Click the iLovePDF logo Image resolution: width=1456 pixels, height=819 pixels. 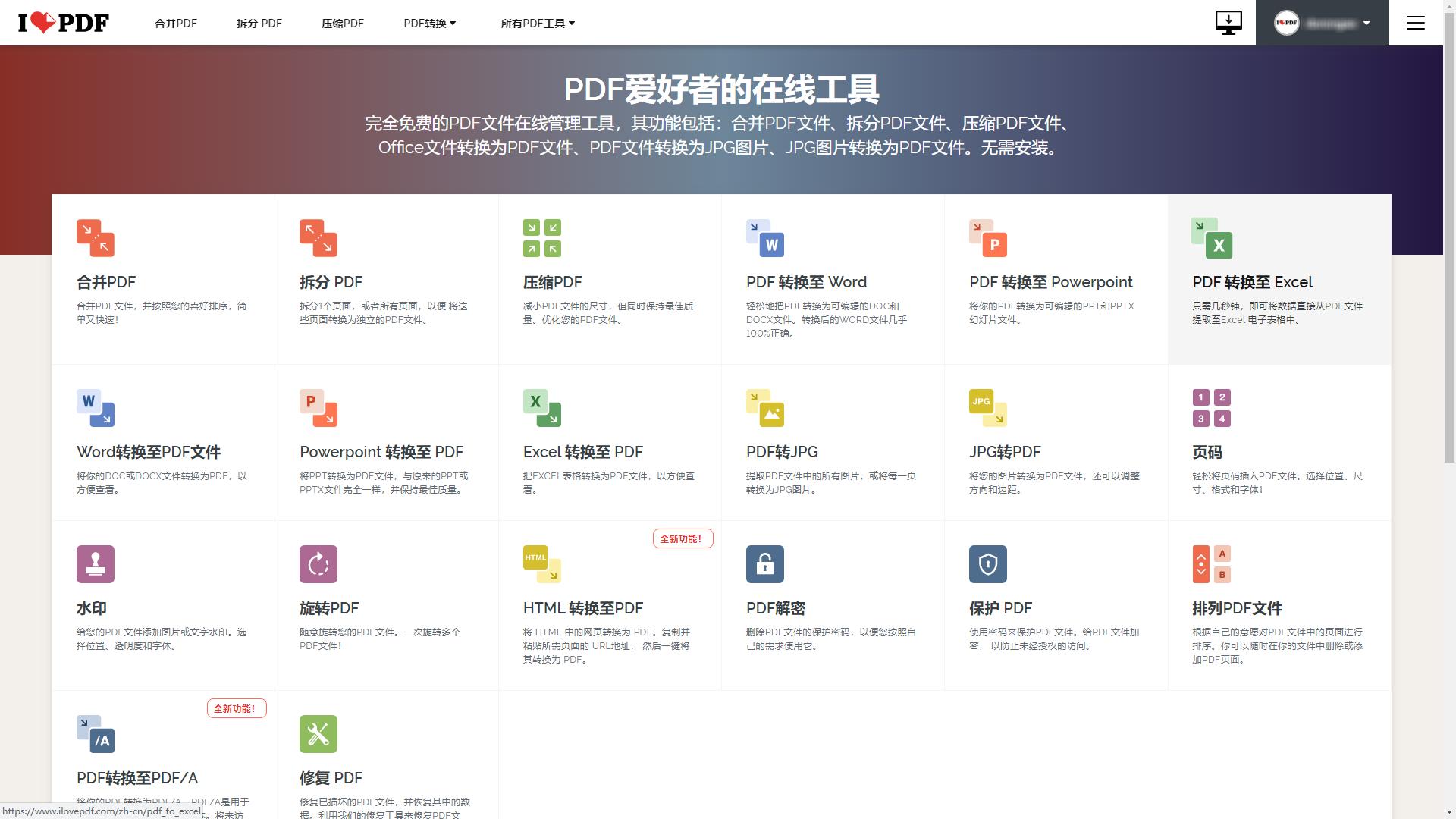click(x=59, y=22)
